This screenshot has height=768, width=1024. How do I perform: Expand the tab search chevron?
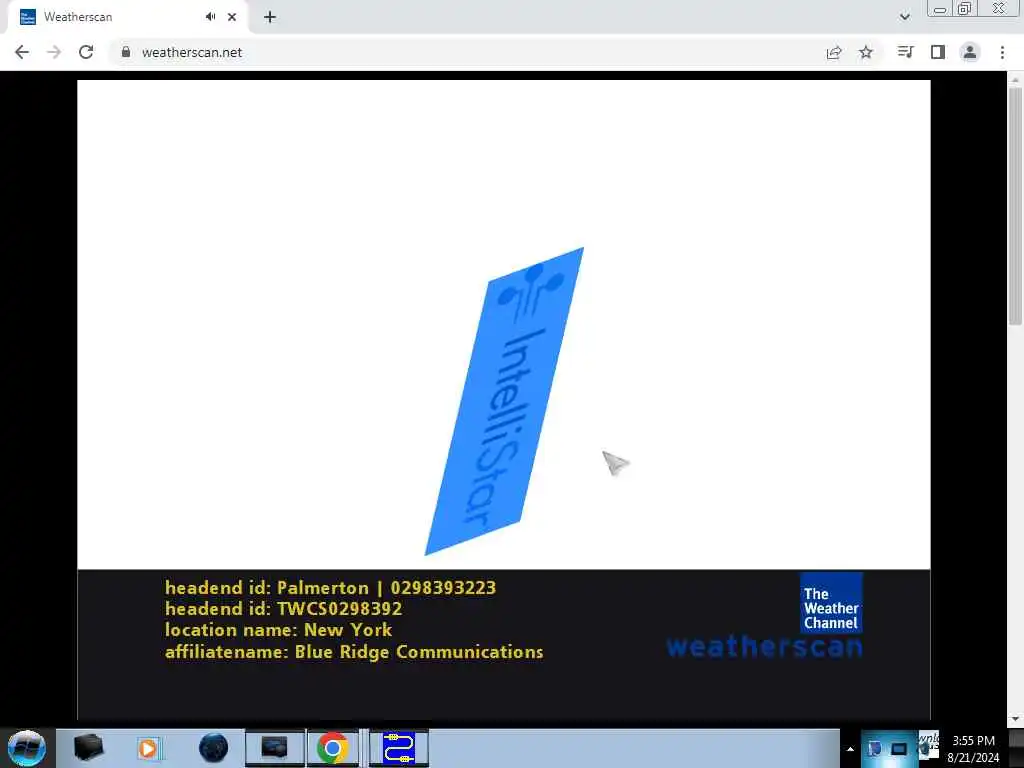904,17
